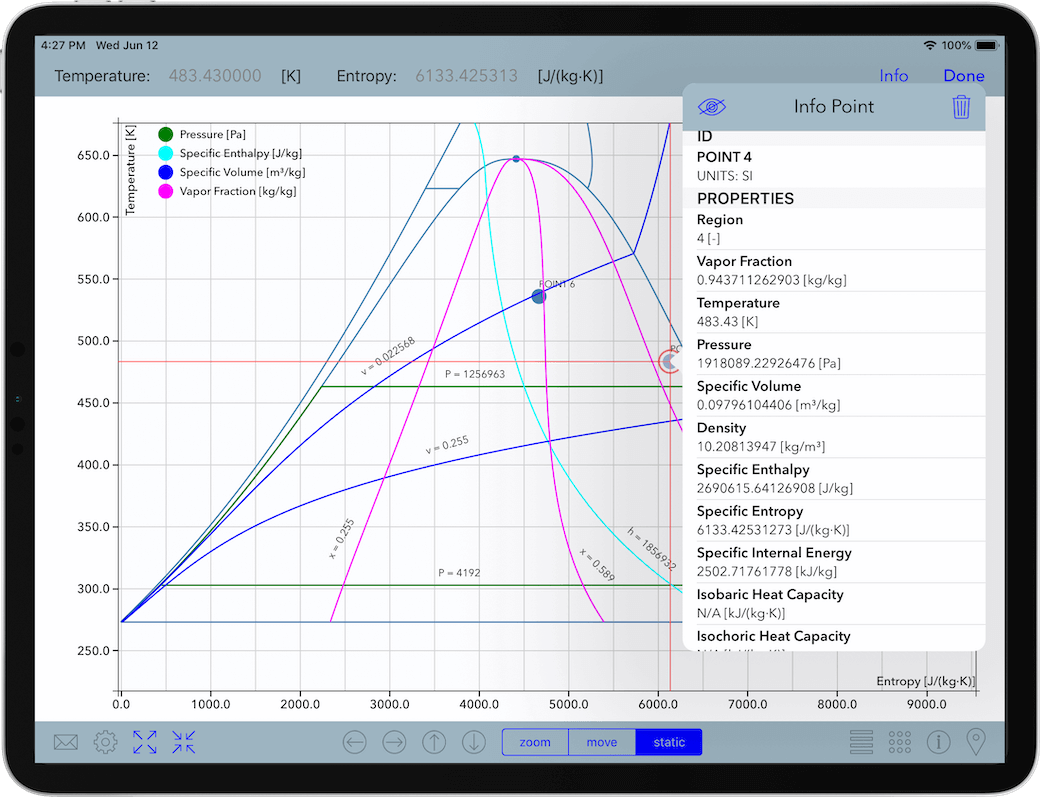Select the Temperature value field
Screen dimensions: 1040x797
[x=215, y=76]
